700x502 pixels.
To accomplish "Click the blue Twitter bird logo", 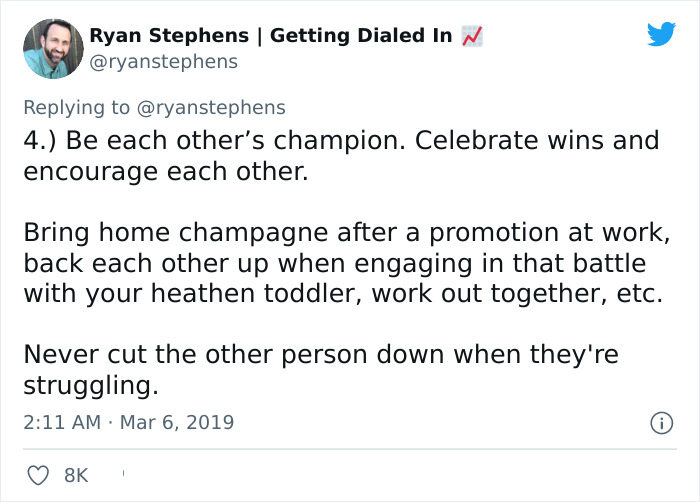I will 661,35.
